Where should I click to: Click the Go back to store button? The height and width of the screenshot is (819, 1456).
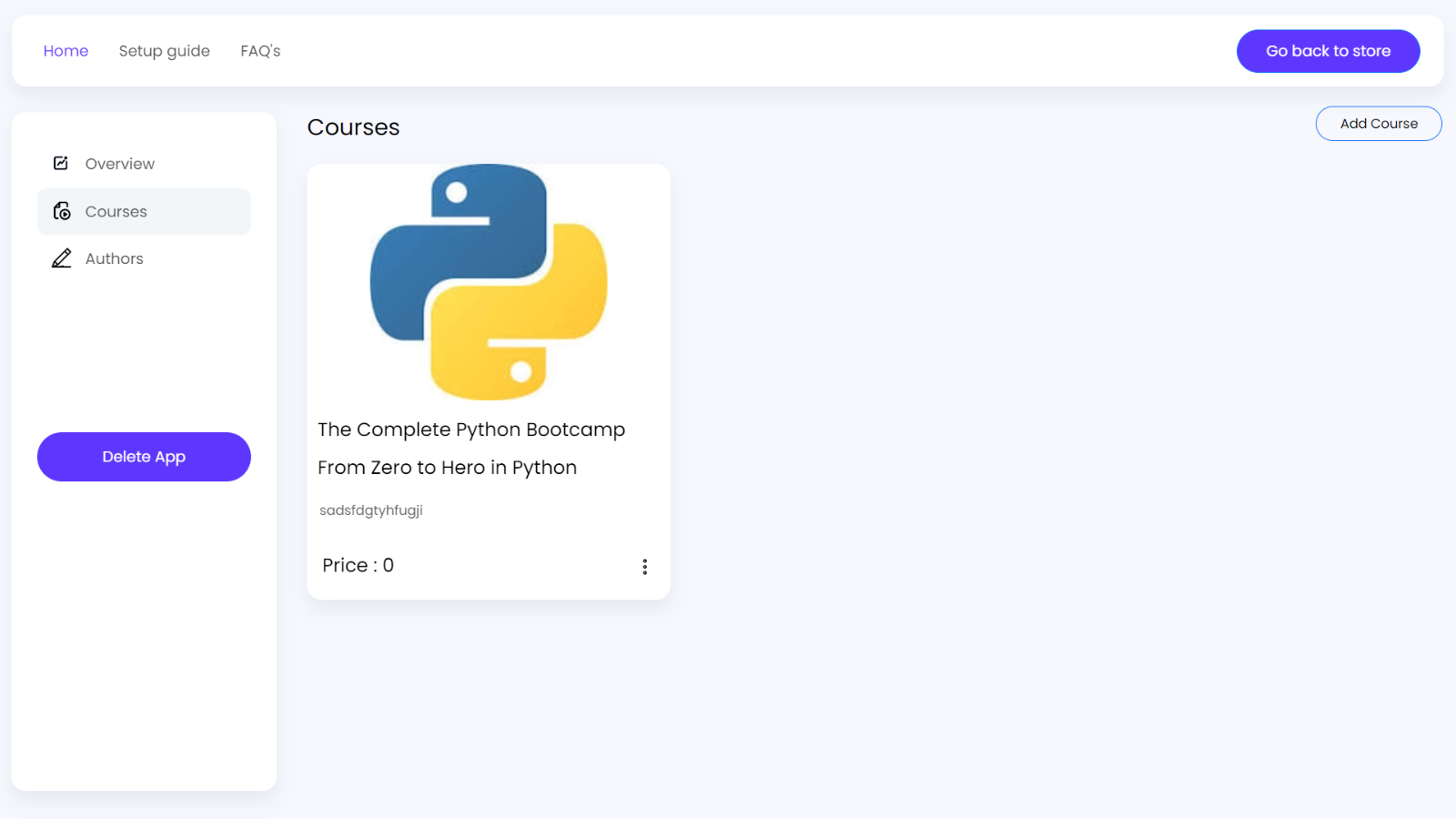tap(1328, 51)
